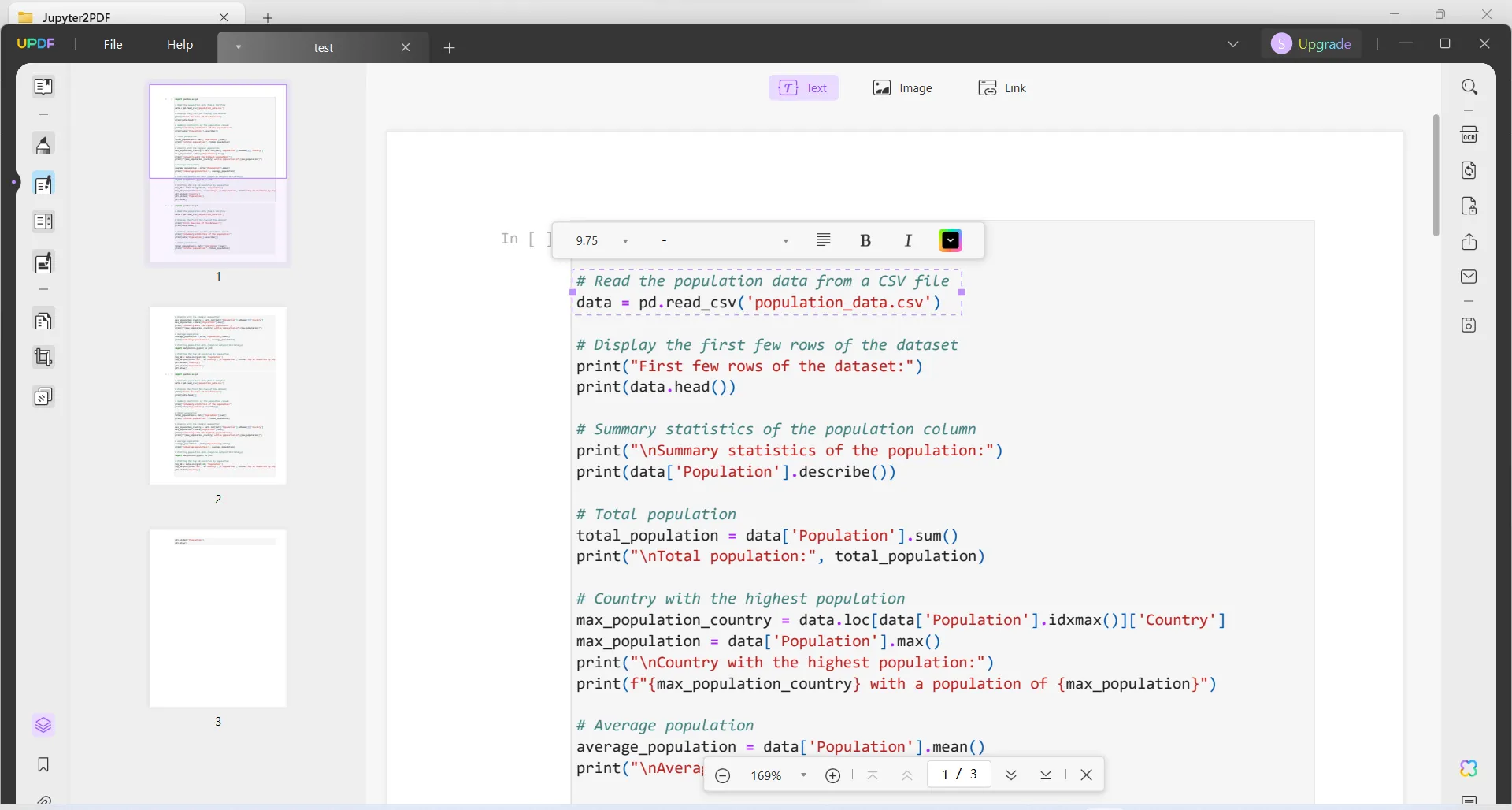1512x810 pixels.
Task: Select the Image editing mode
Action: [x=902, y=88]
